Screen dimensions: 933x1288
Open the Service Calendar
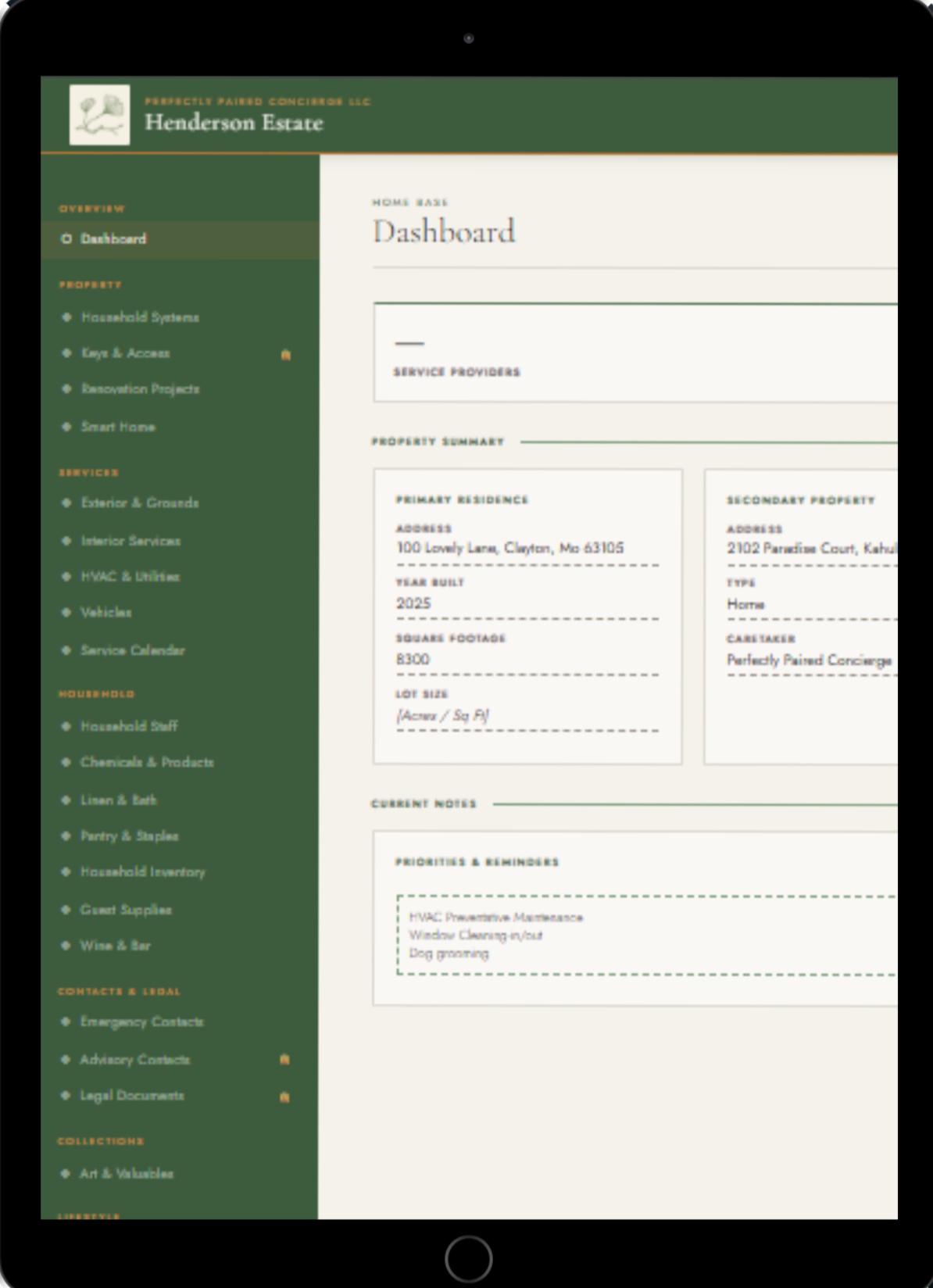coord(133,650)
